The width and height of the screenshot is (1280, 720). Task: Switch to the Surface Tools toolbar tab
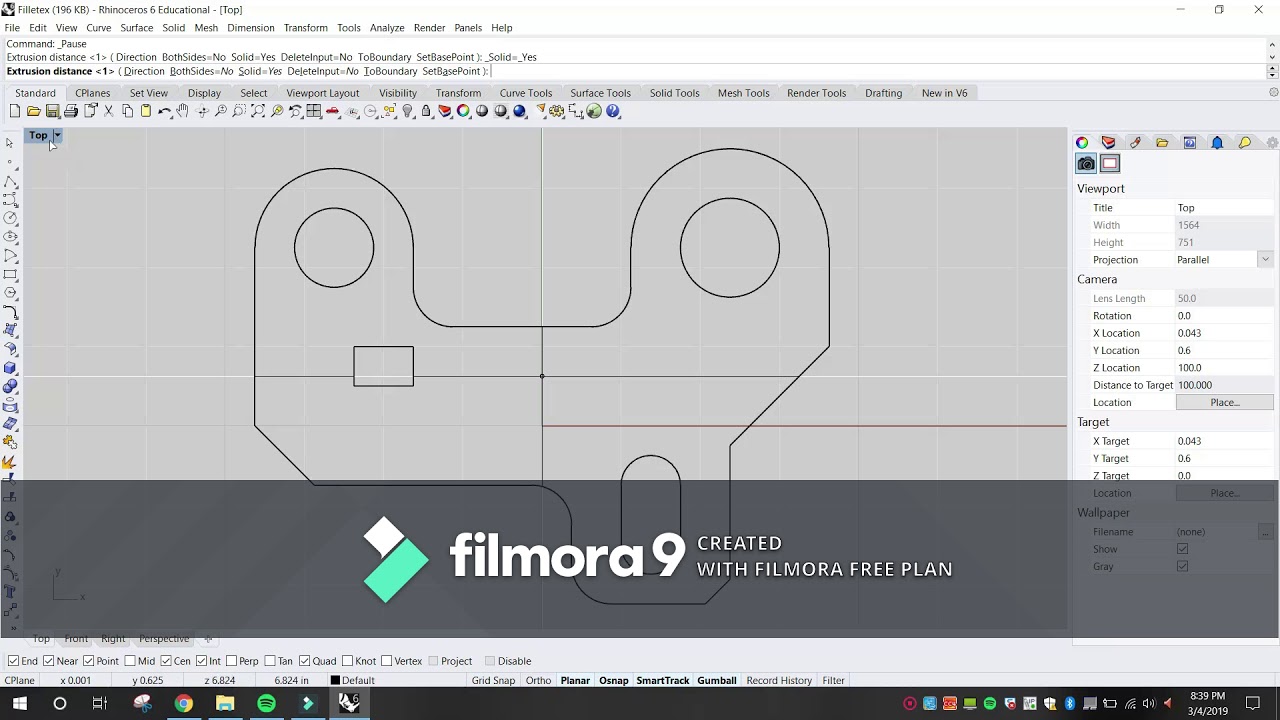click(600, 93)
